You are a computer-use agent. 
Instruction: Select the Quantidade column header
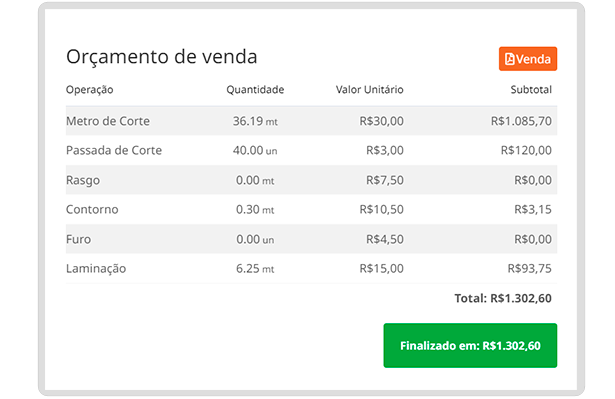(x=255, y=90)
